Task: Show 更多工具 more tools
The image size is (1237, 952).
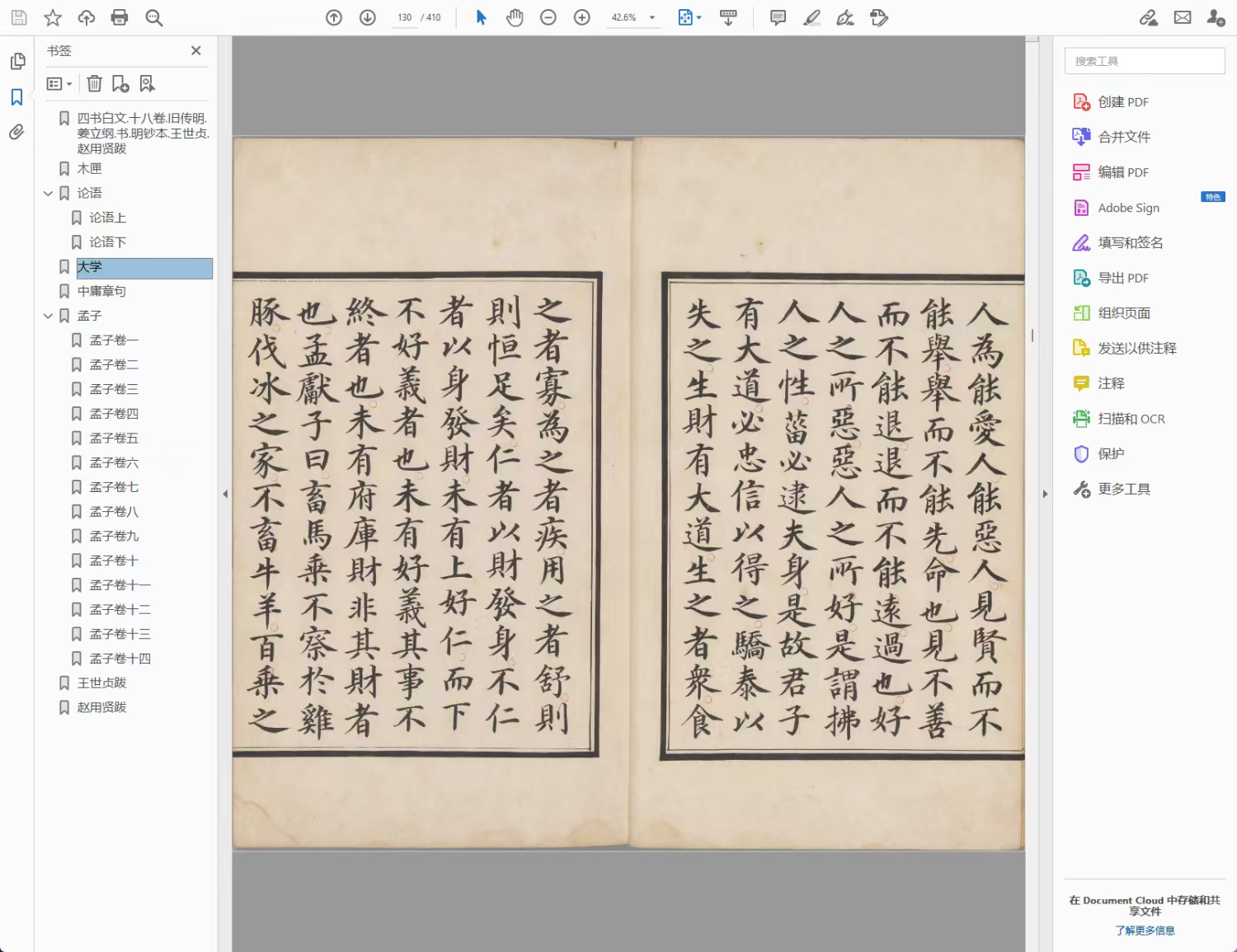Action: coord(1111,490)
